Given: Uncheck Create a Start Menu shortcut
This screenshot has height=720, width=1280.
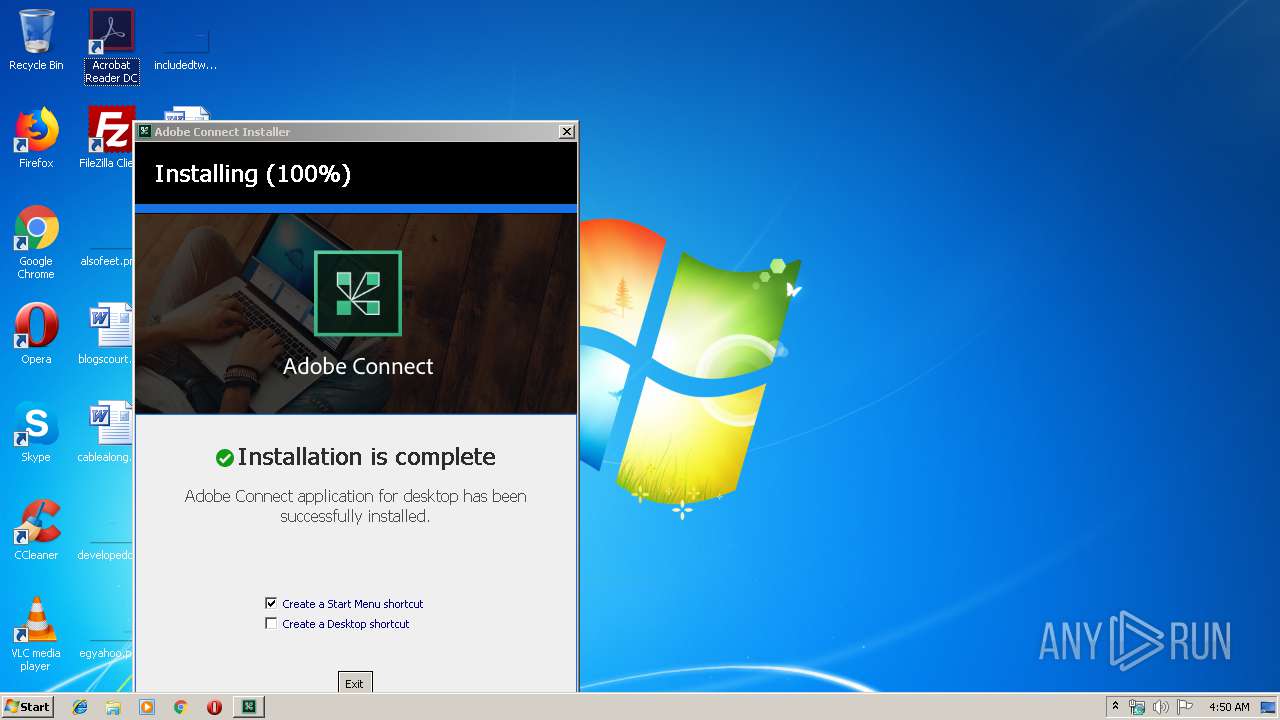Looking at the screenshot, I should coord(271,603).
